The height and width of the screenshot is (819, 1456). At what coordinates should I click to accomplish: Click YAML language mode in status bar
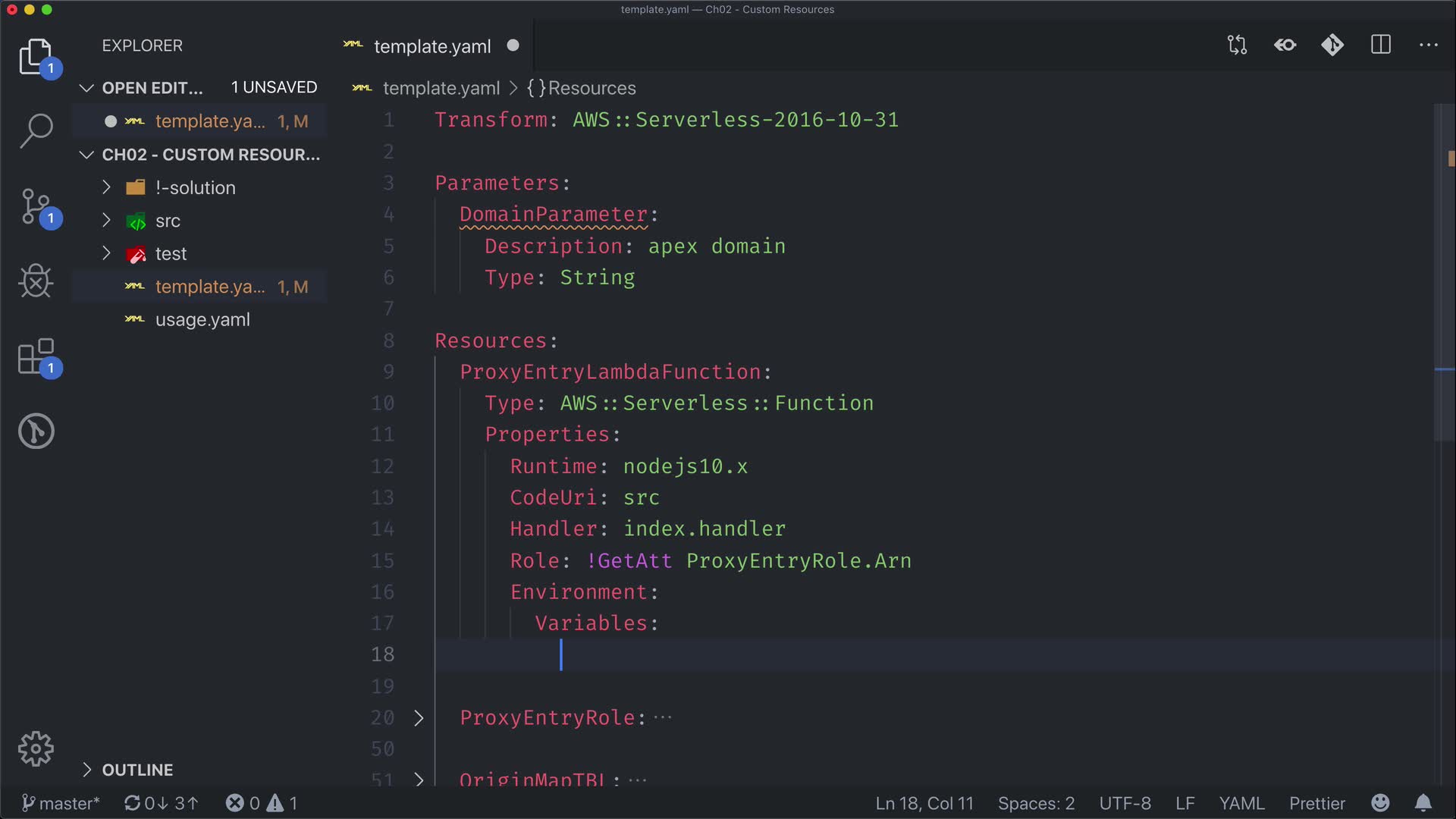1241,803
